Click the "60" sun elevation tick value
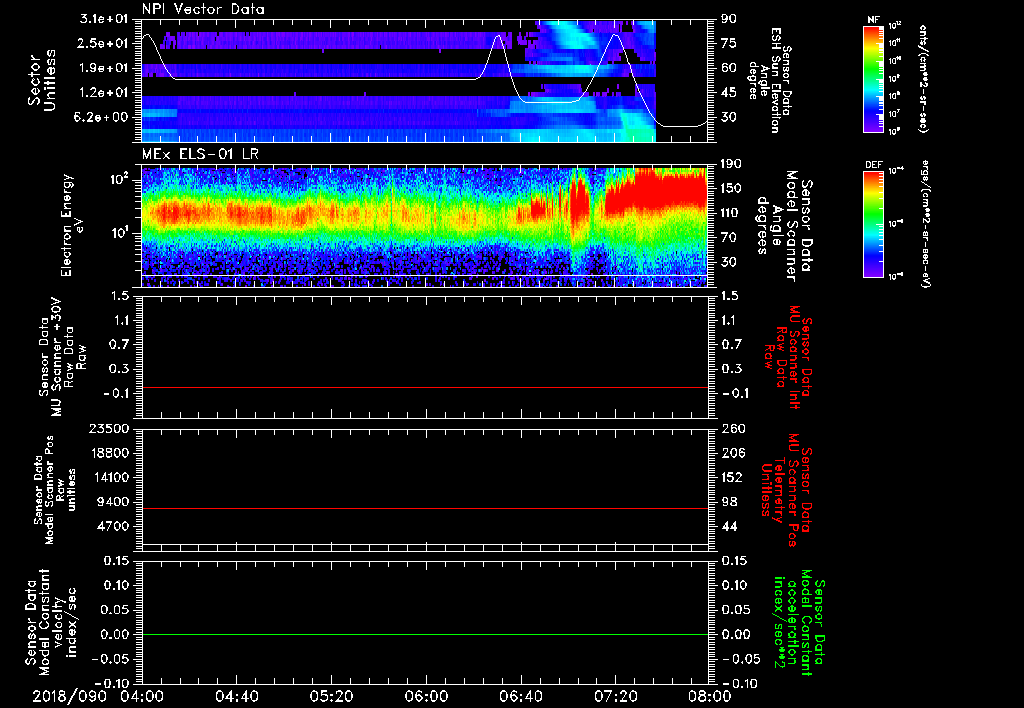This screenshot has height=708, width=1024. 728,68
